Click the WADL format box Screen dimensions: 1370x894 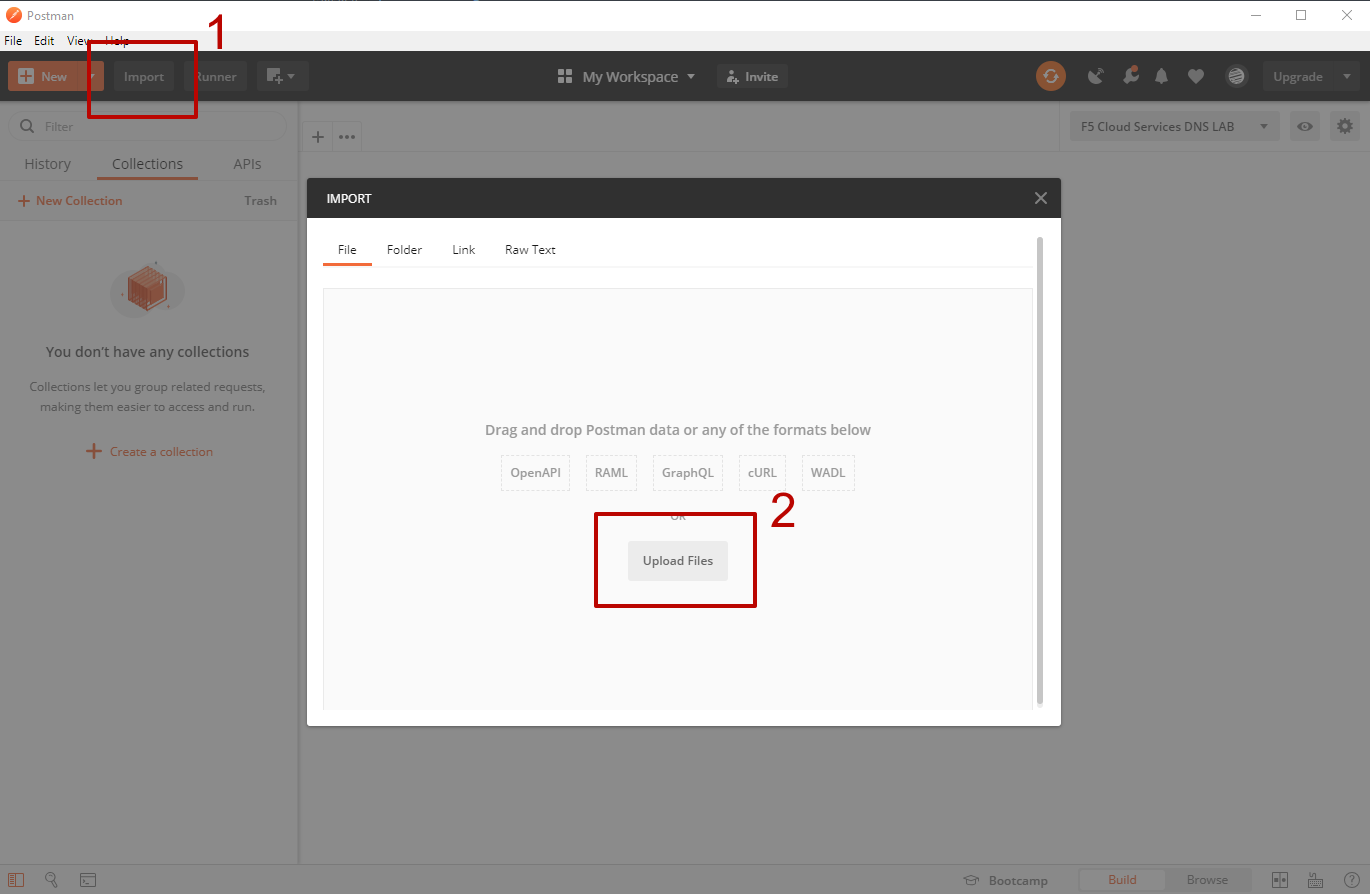(828, 473)
